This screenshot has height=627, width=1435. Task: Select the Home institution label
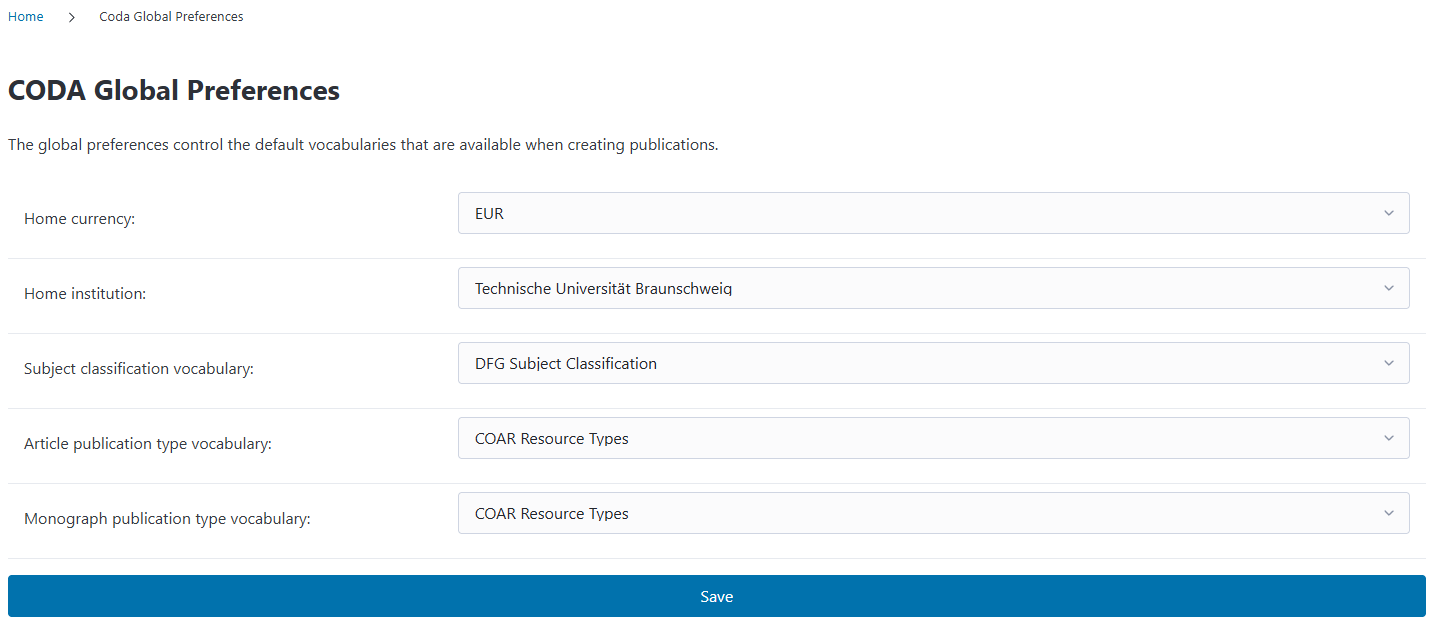(85, 294)
